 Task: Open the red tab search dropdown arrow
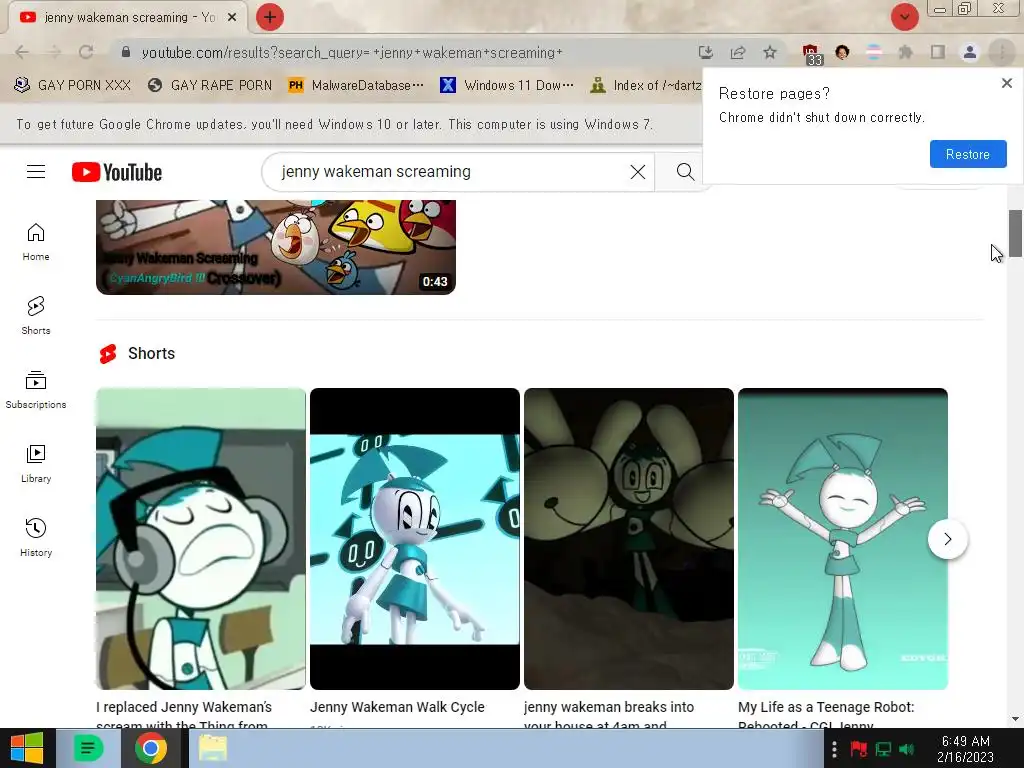(904, 17)
